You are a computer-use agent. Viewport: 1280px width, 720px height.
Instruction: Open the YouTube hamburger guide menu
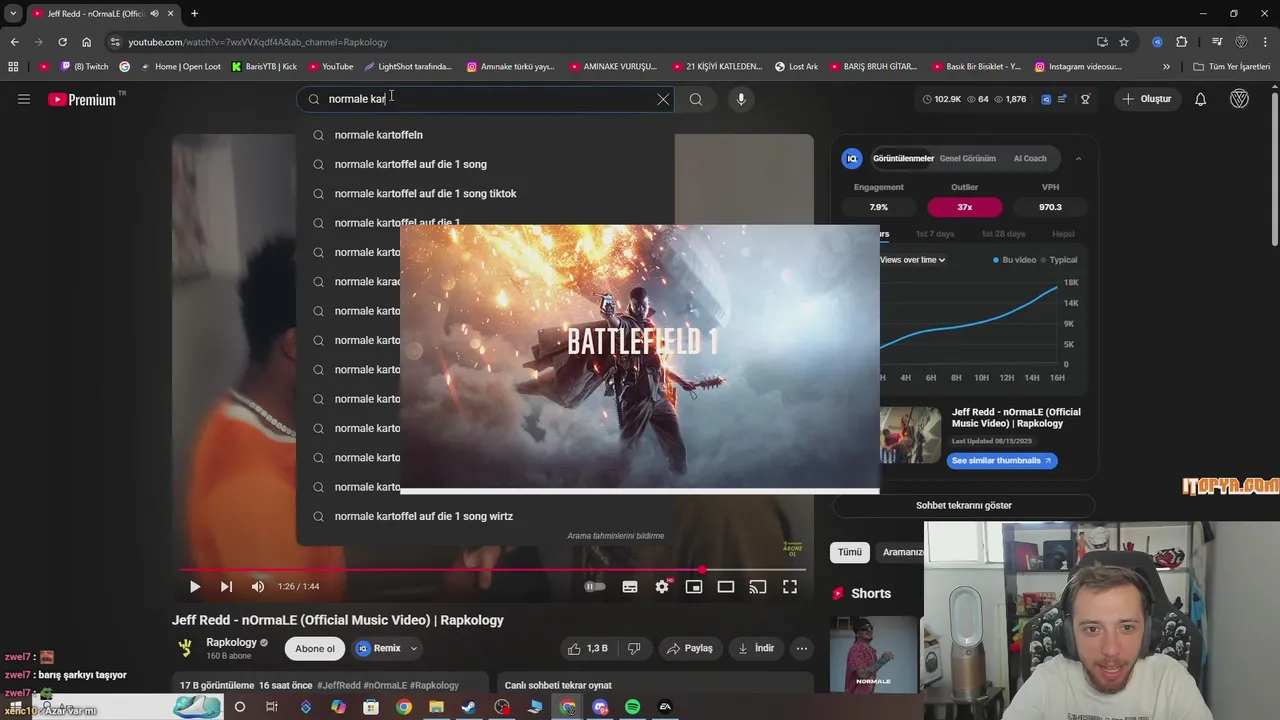[x=24, y=99]
